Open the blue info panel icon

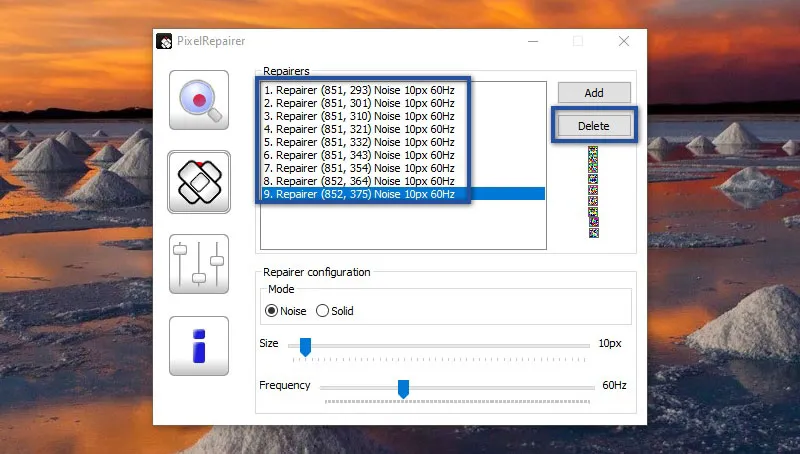coord(199,346)
